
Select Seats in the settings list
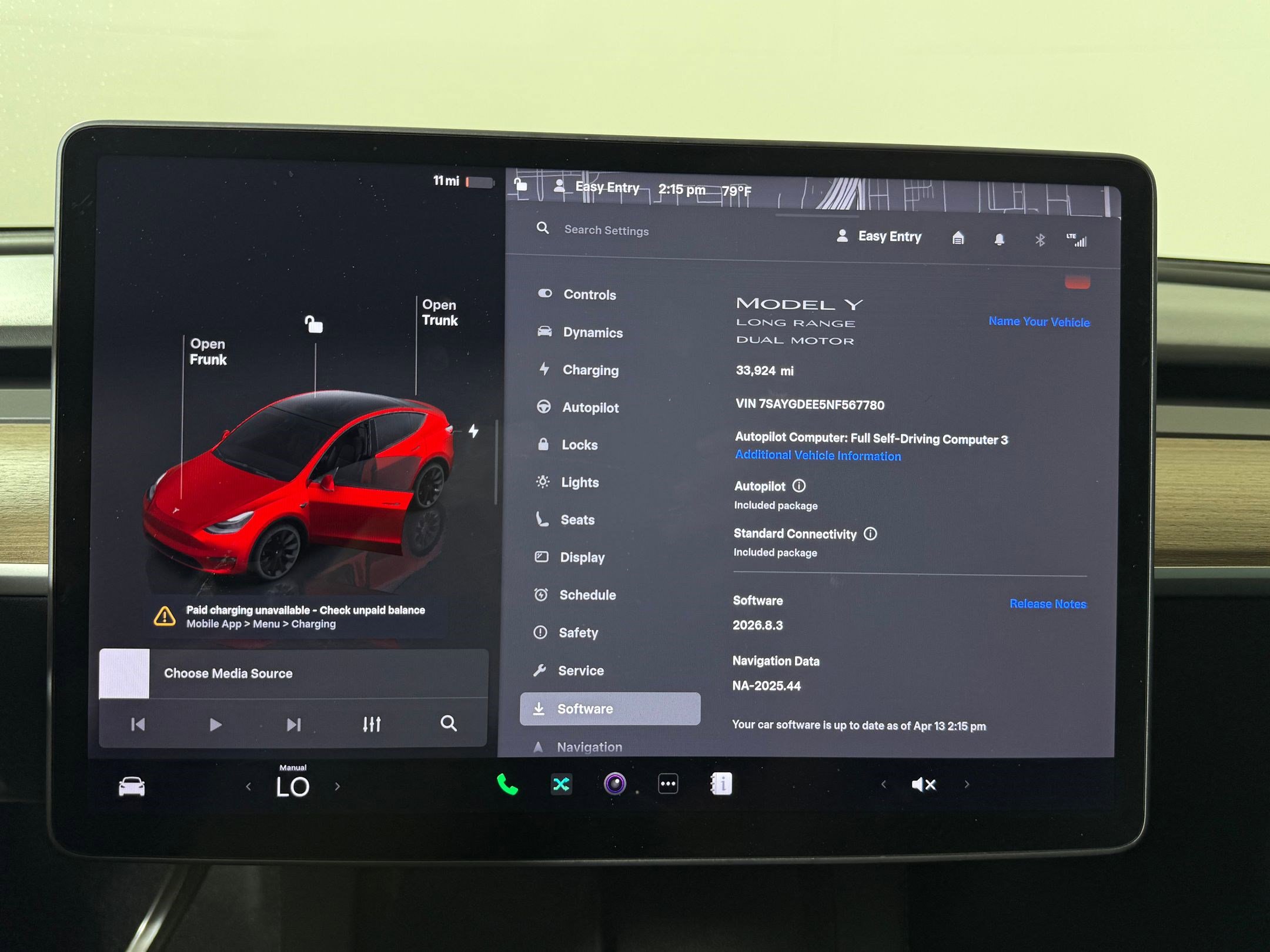tap(565, 519)
